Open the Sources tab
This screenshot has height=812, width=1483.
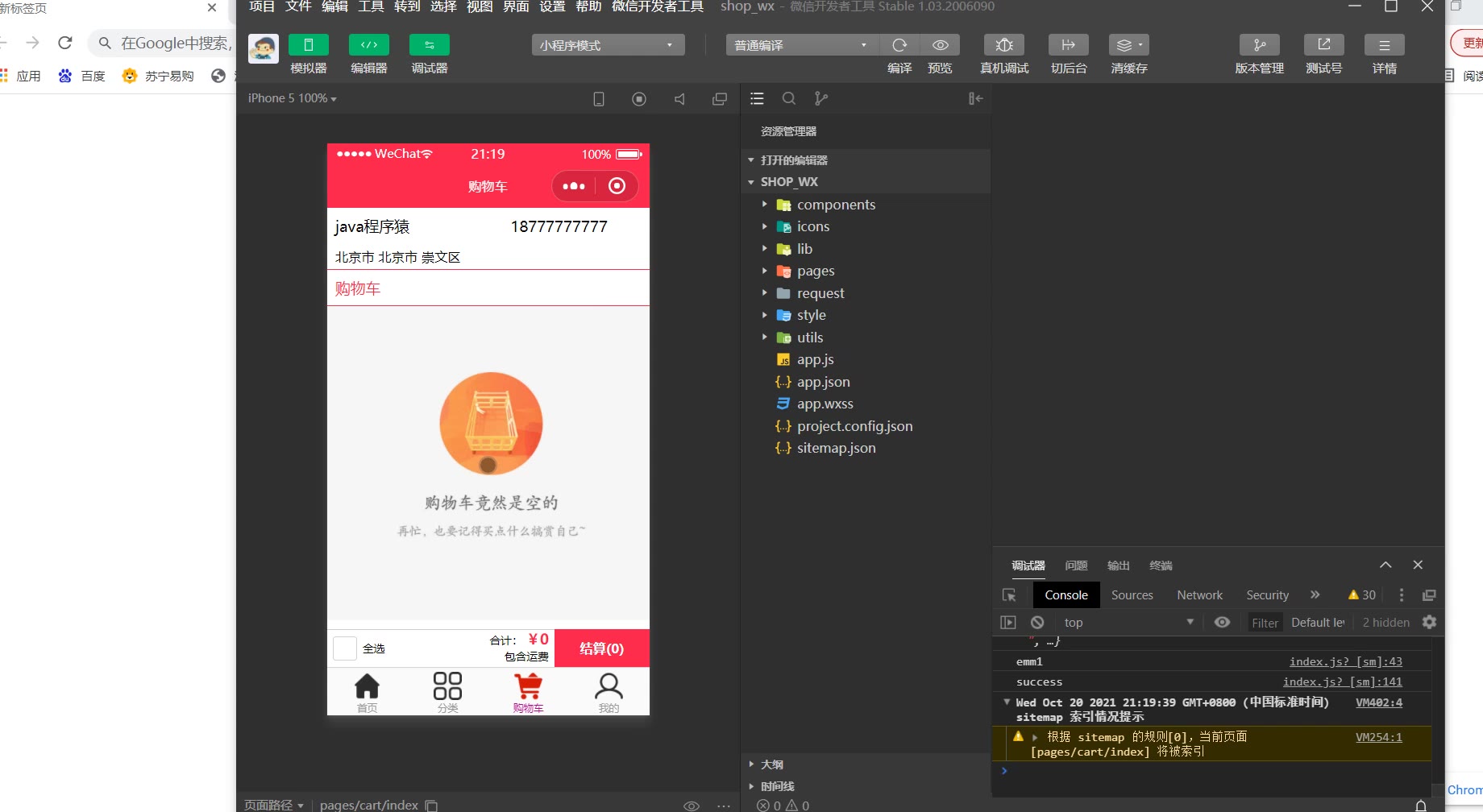coord(1132,595)
